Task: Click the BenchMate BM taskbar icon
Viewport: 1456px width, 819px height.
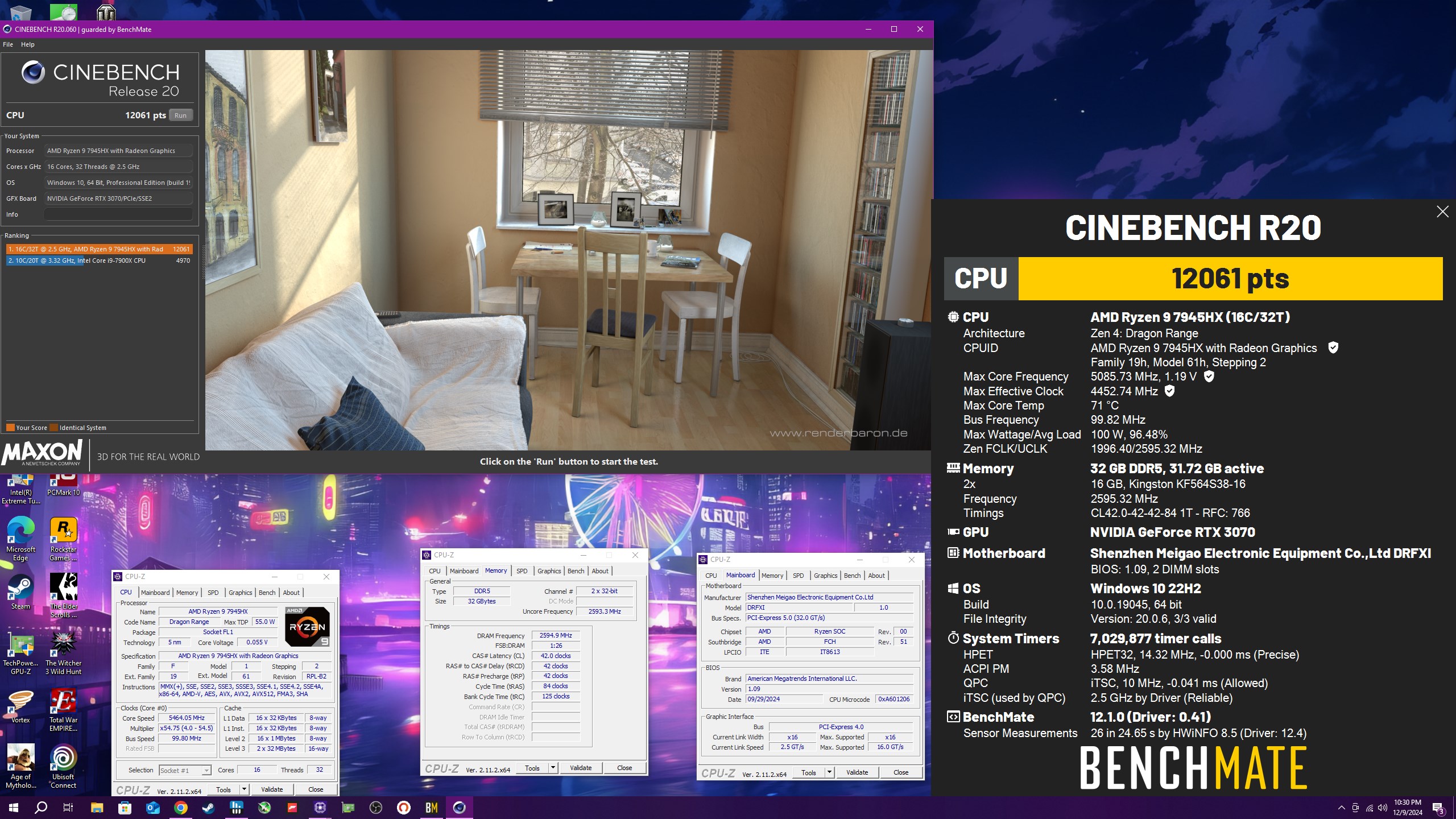Action: [432, 807]
